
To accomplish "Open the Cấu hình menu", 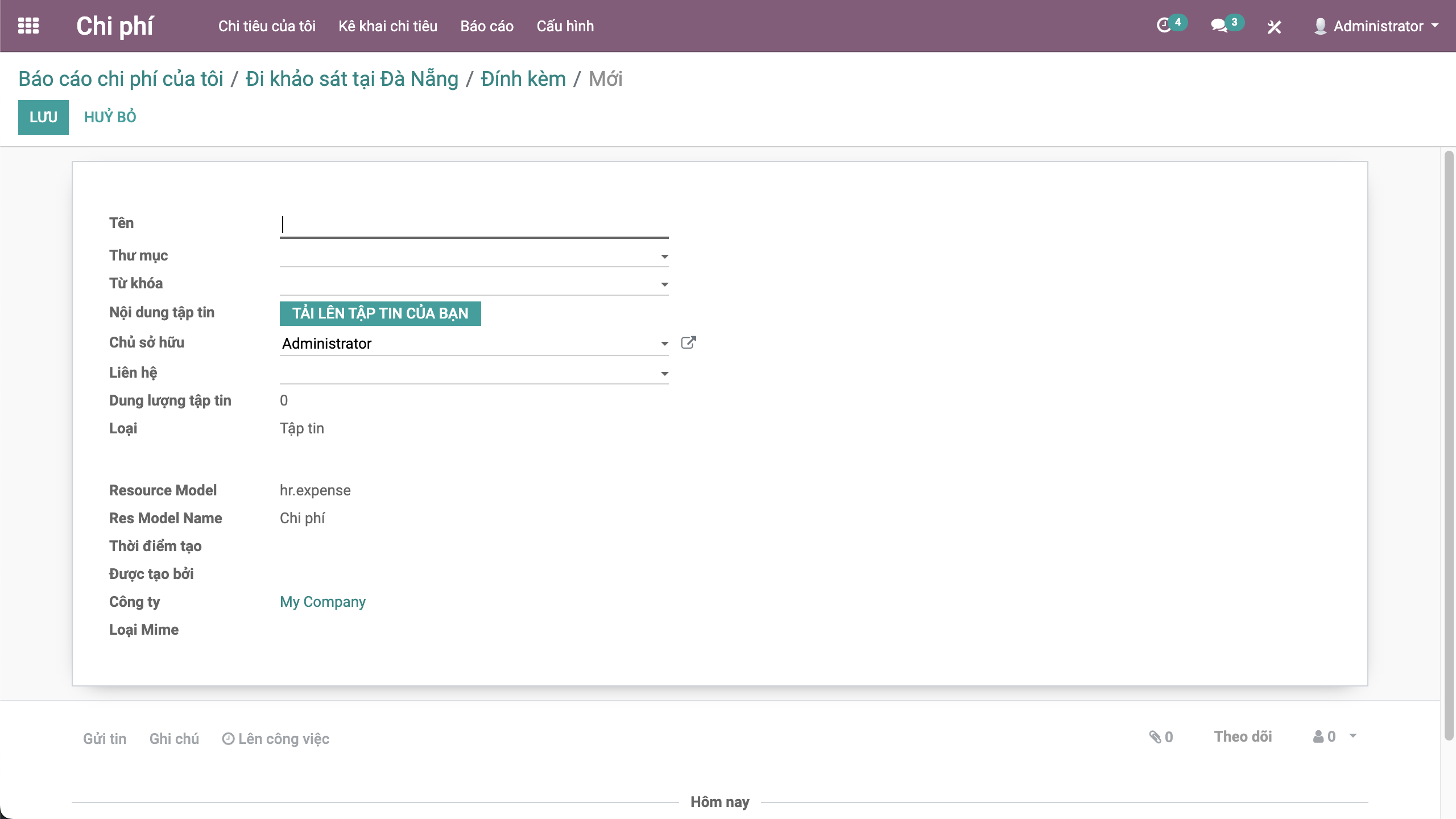I will coord(565,26).
